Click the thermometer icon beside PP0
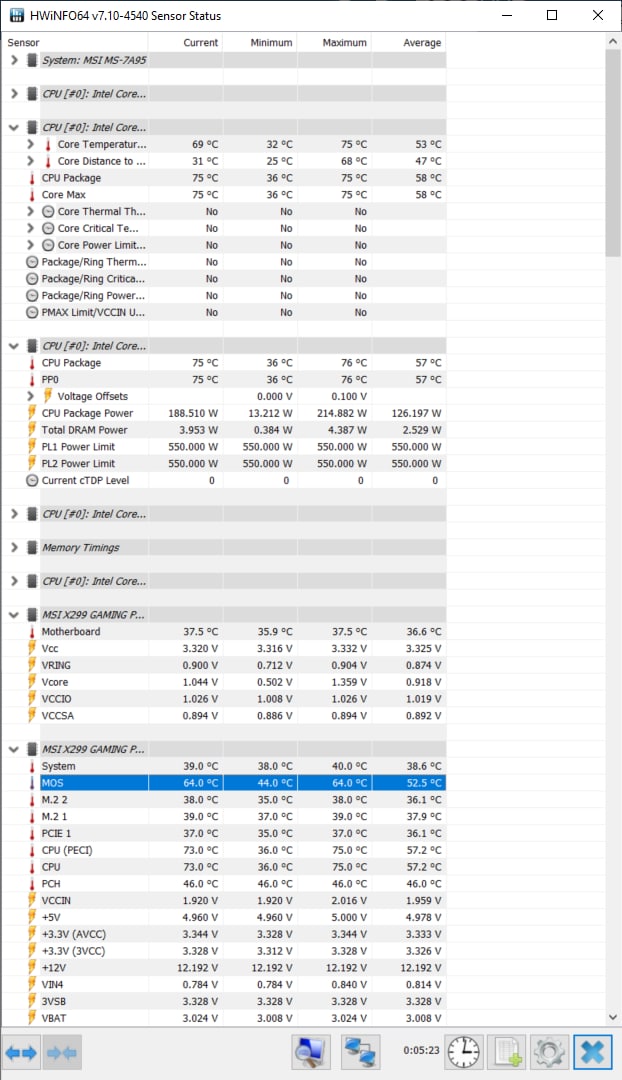This screenshot has width=622, height=1080. 32,380
